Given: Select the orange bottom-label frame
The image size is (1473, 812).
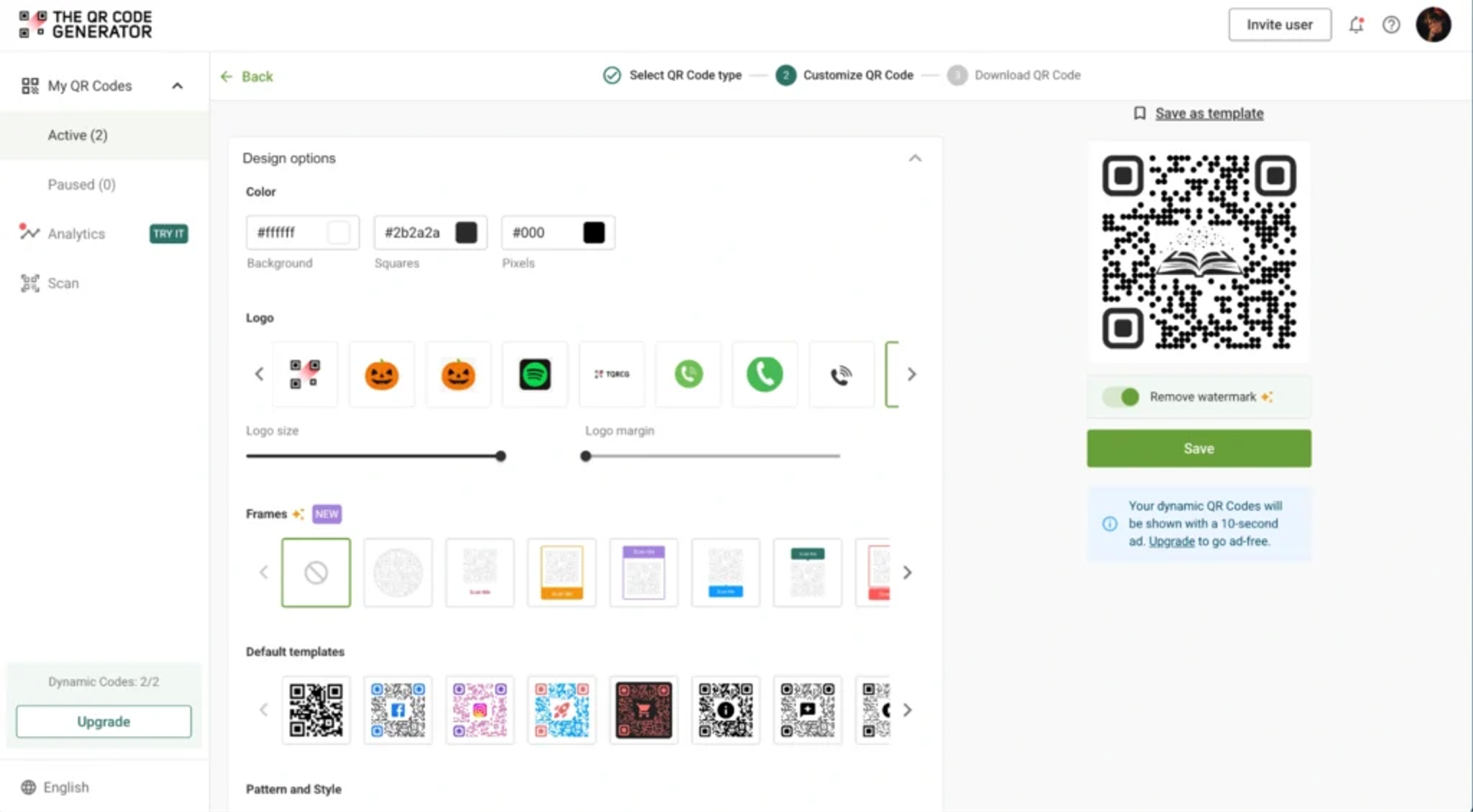Looking at the screenshot, I should [562, 573].
